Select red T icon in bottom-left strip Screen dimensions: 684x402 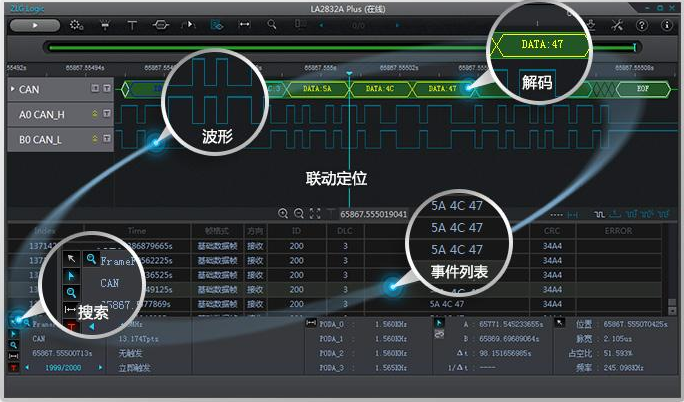coord(13,368)
